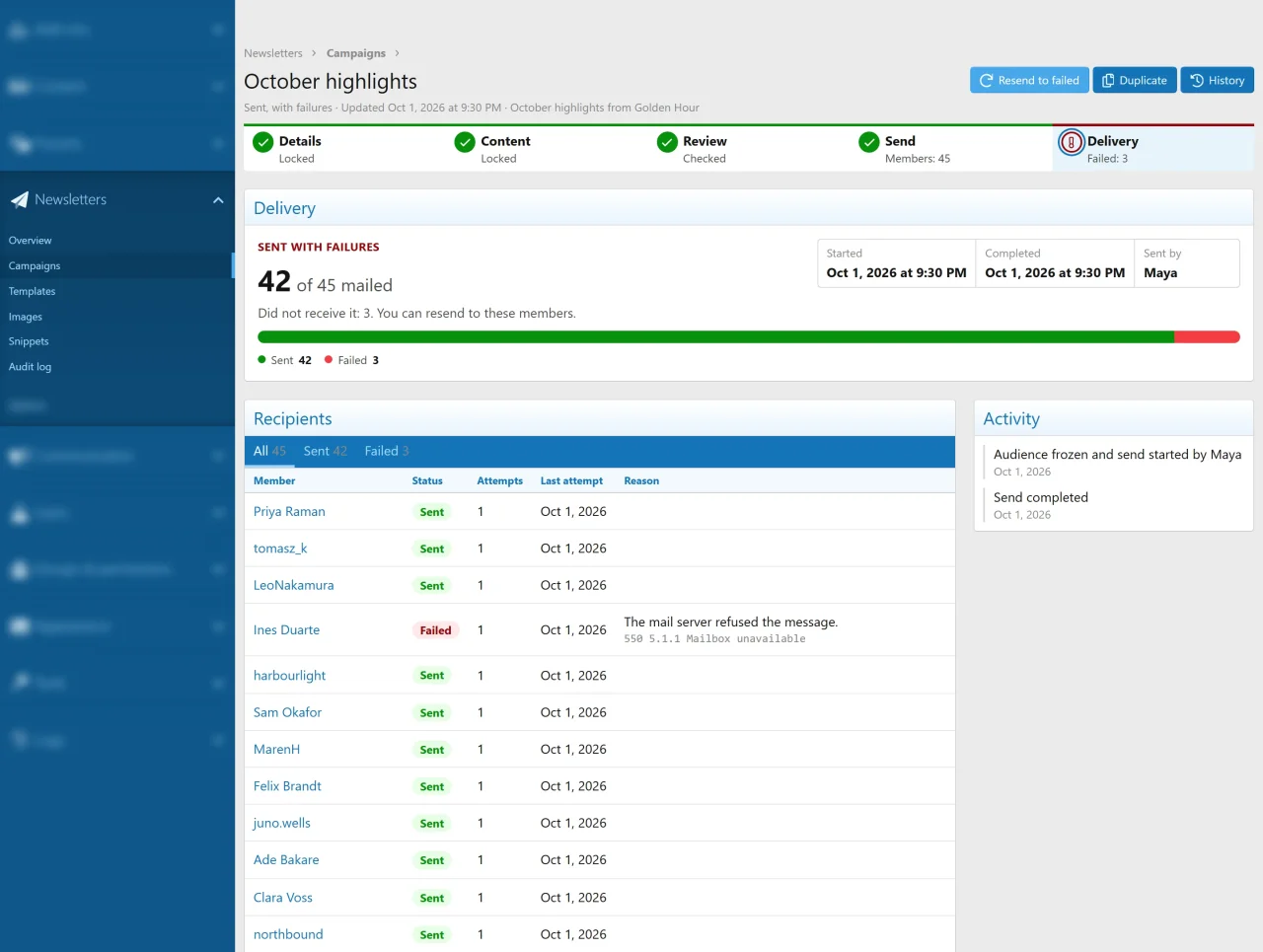This screenshot has width=1263, height=952.
Task: Click the green check on Send step
Action: (x=869, y=142)
